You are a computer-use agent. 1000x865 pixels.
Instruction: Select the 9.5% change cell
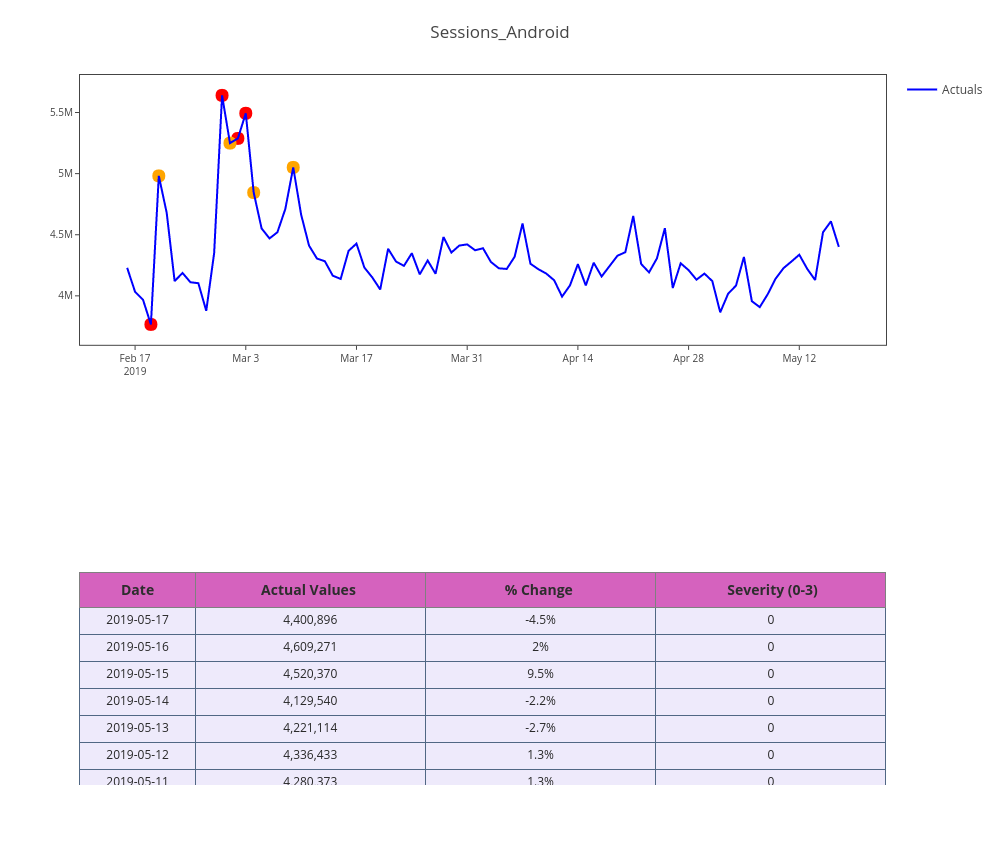click(x=540, y=674)
